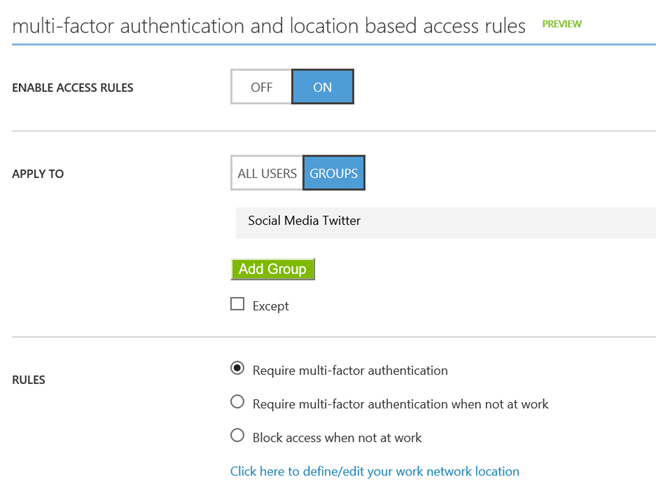Viewport: 656px width, 496px height.
Task: Click the APPLY TO section label
Action: tap(38, 174)
